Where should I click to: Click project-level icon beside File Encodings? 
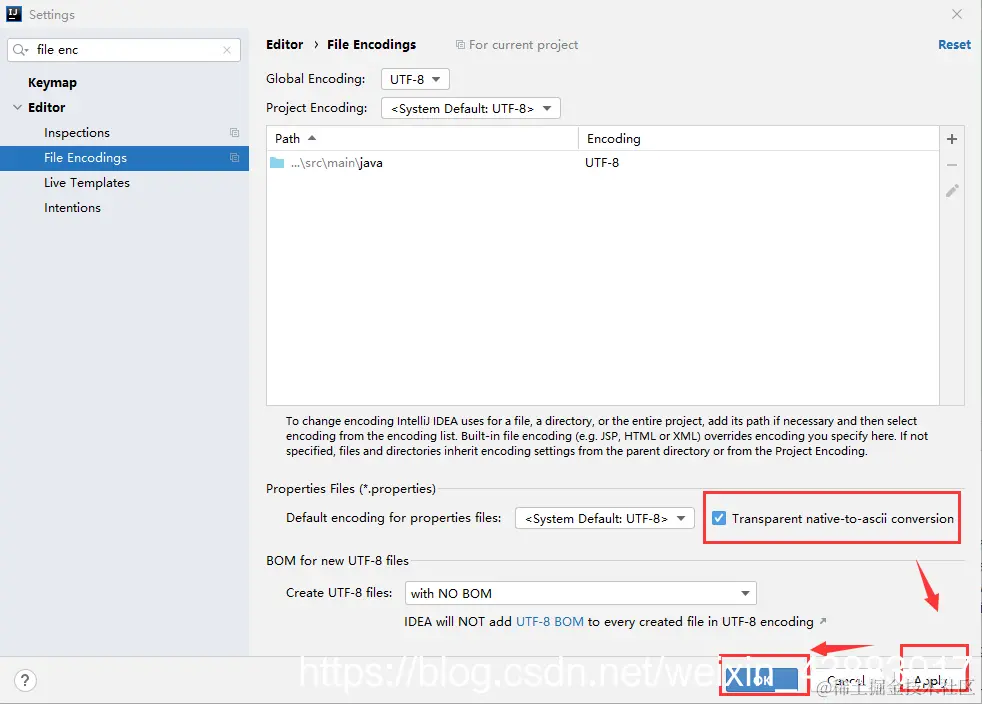(234, 158)
